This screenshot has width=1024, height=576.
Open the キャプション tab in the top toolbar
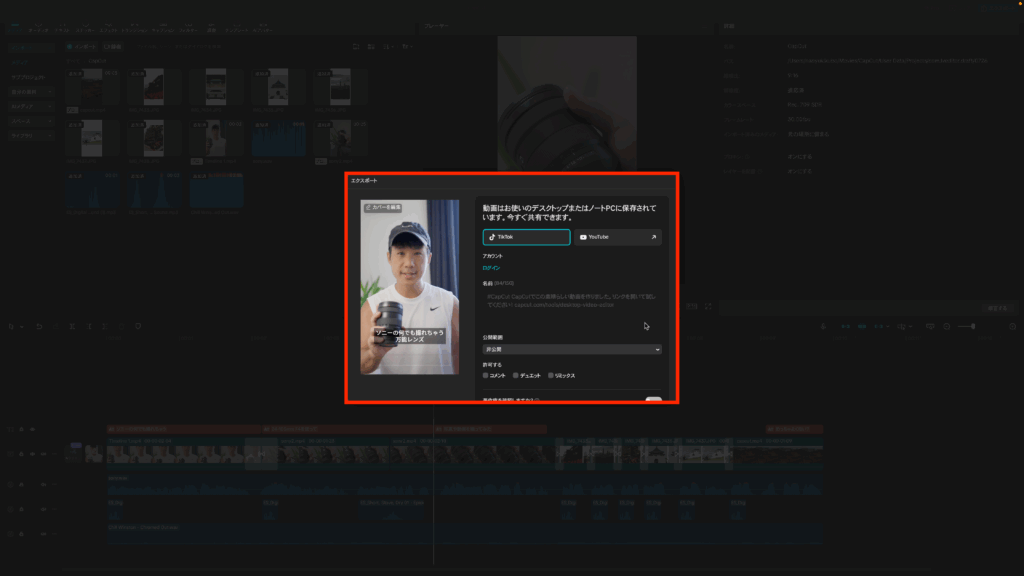point(163,27)
